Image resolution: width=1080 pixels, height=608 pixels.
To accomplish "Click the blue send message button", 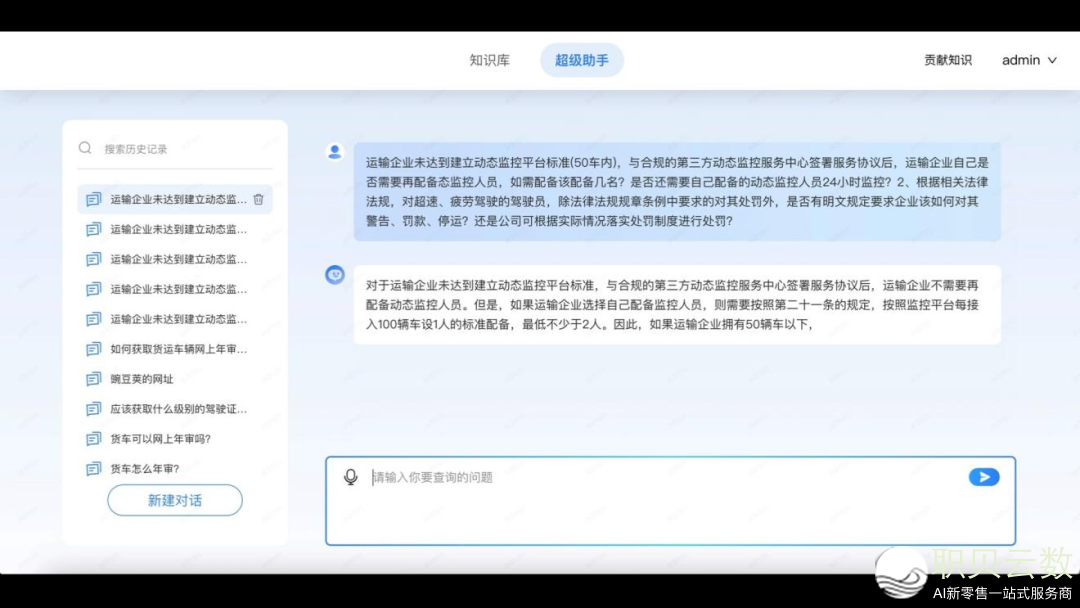I will click(984, 477).
